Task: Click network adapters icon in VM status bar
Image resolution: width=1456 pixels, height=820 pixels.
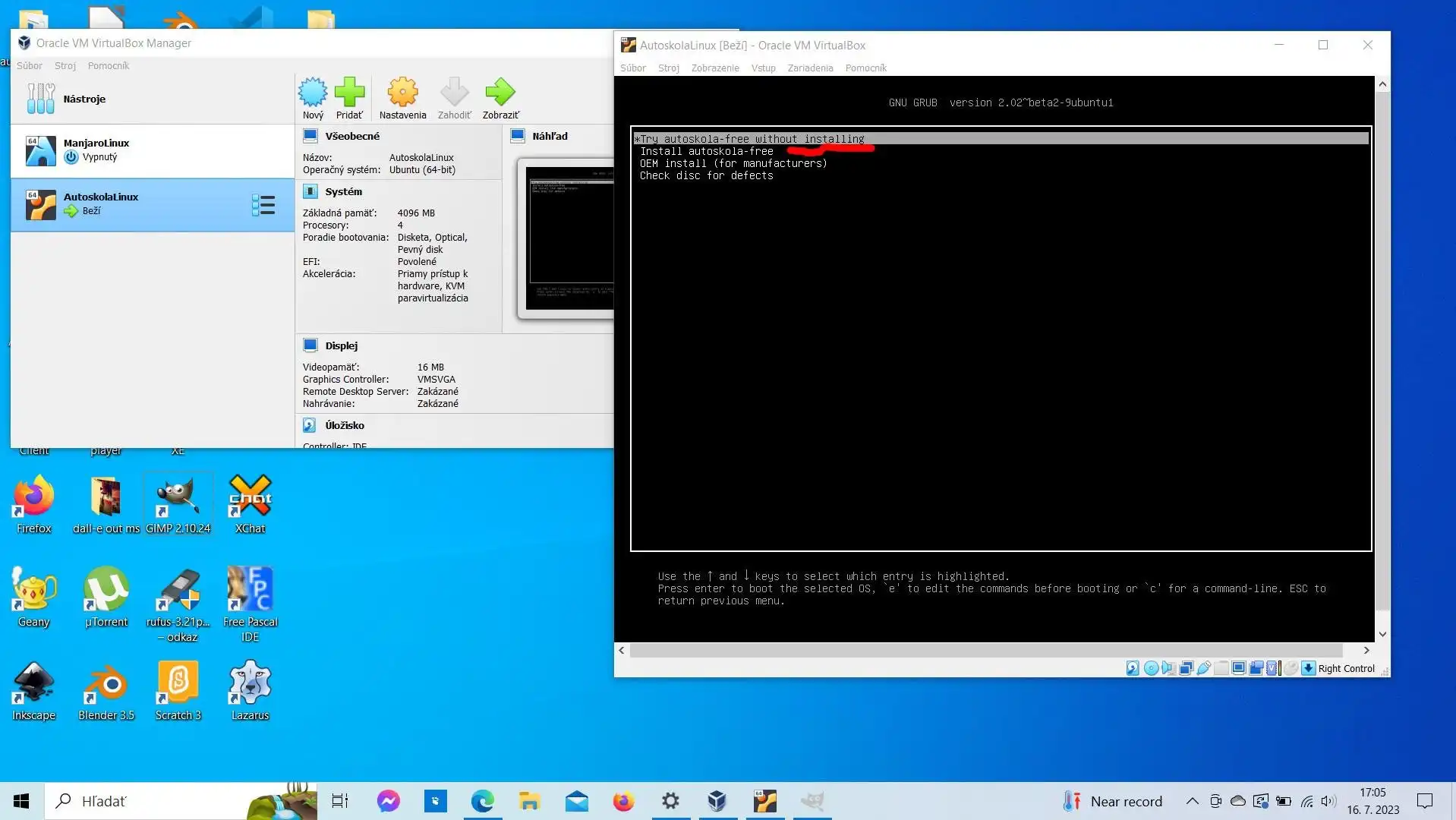Action: click(x=1187, y=668)
